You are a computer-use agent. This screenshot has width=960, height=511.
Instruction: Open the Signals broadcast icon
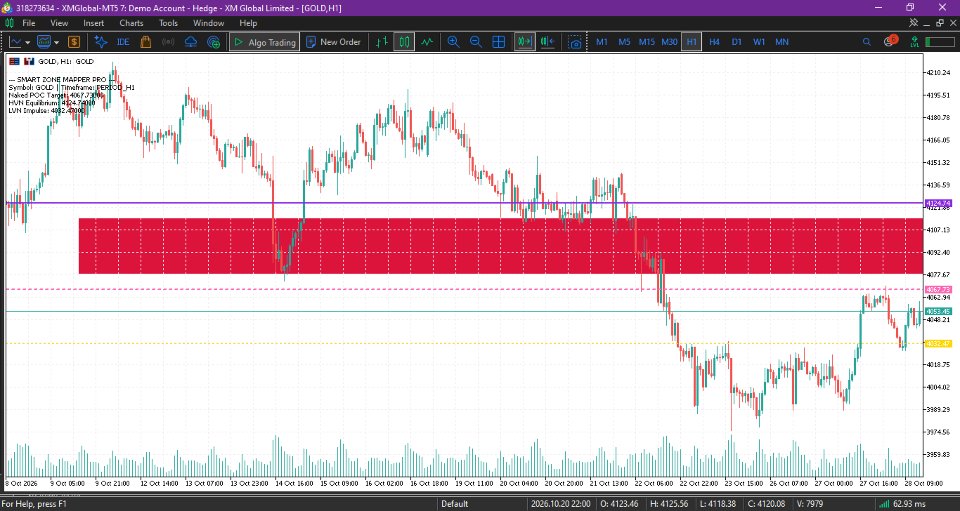pos(168,42)
